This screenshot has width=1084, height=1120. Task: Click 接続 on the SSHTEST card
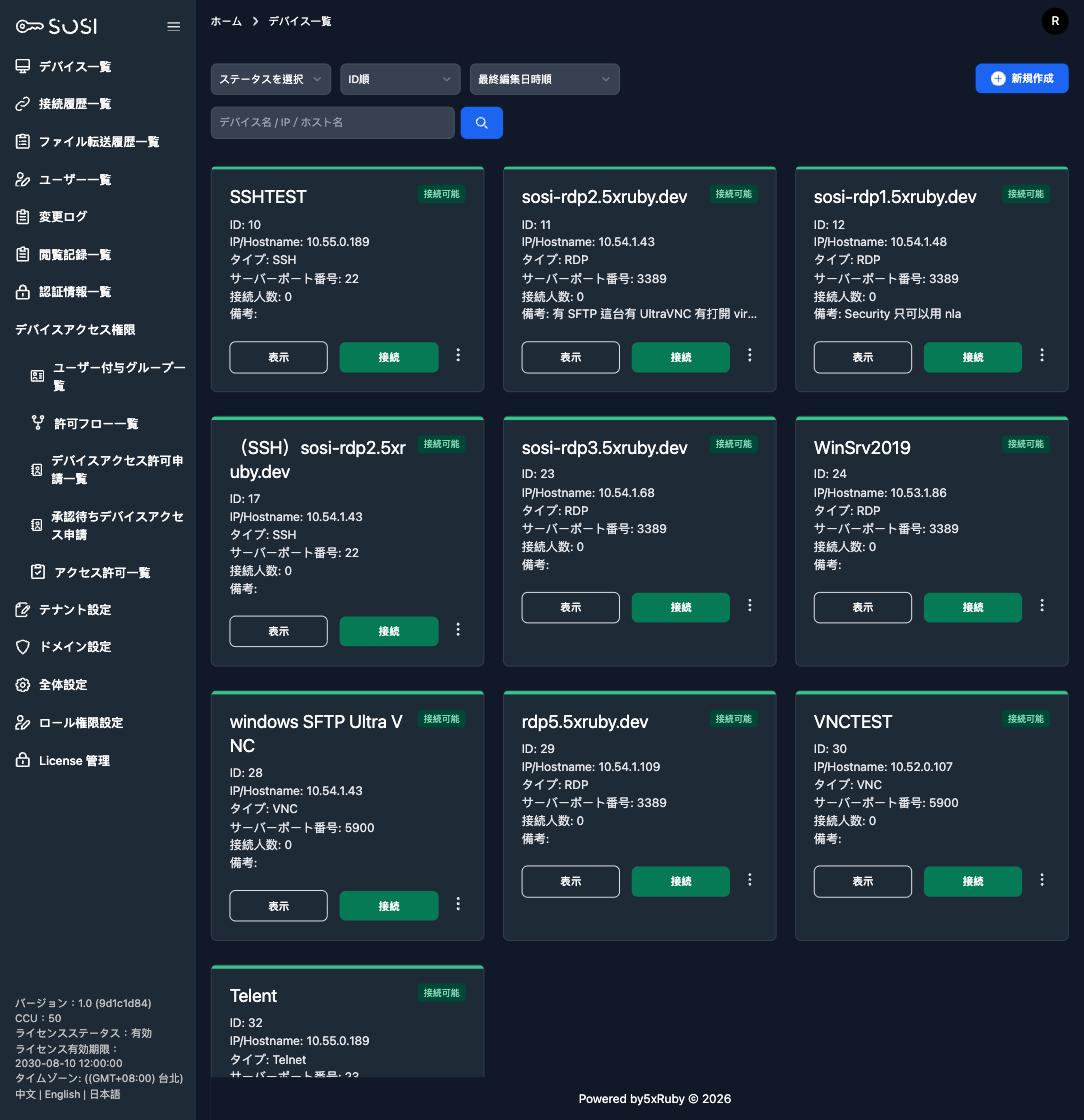388,357
